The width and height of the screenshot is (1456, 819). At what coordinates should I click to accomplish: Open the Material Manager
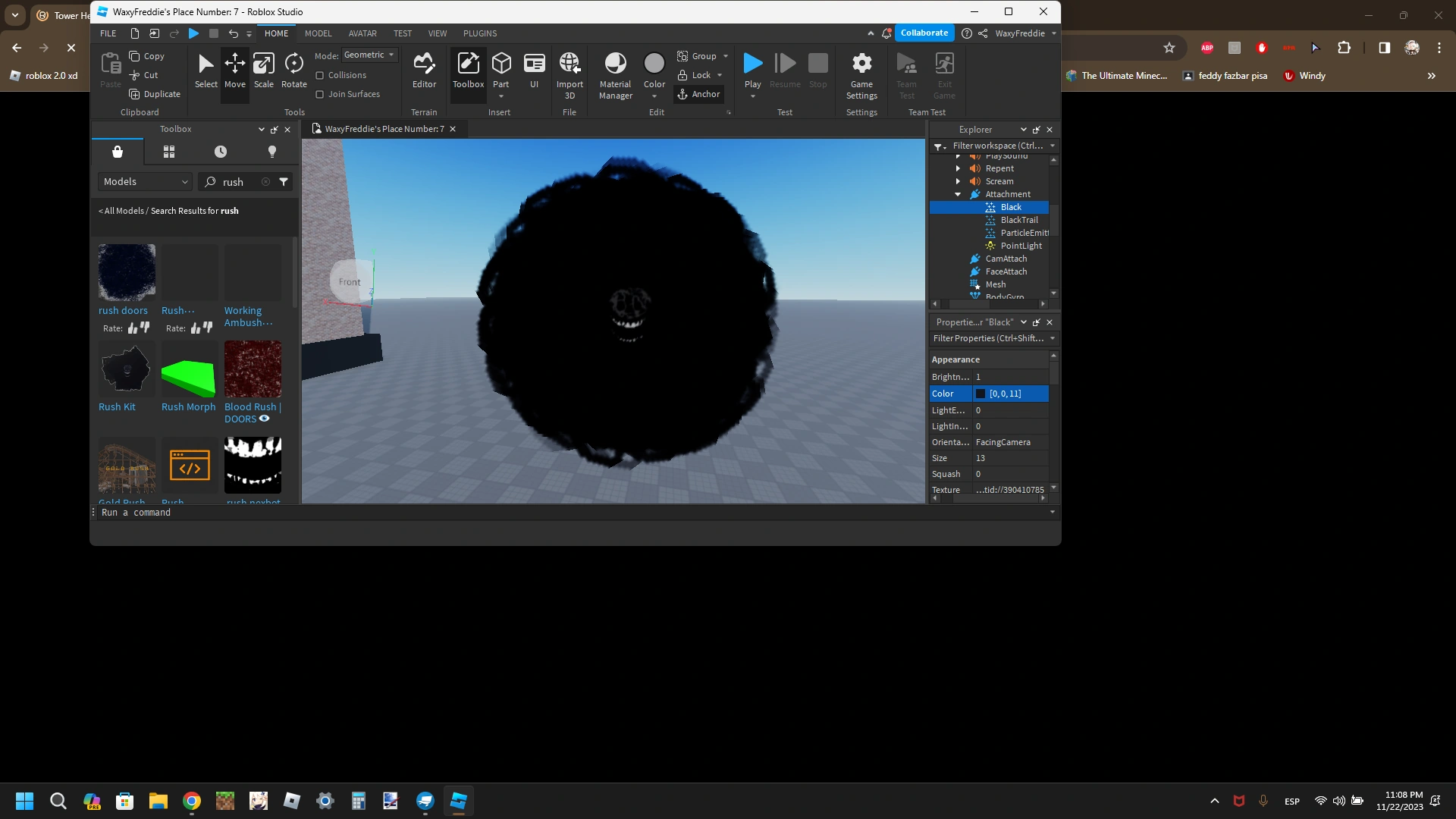[615, 72]
